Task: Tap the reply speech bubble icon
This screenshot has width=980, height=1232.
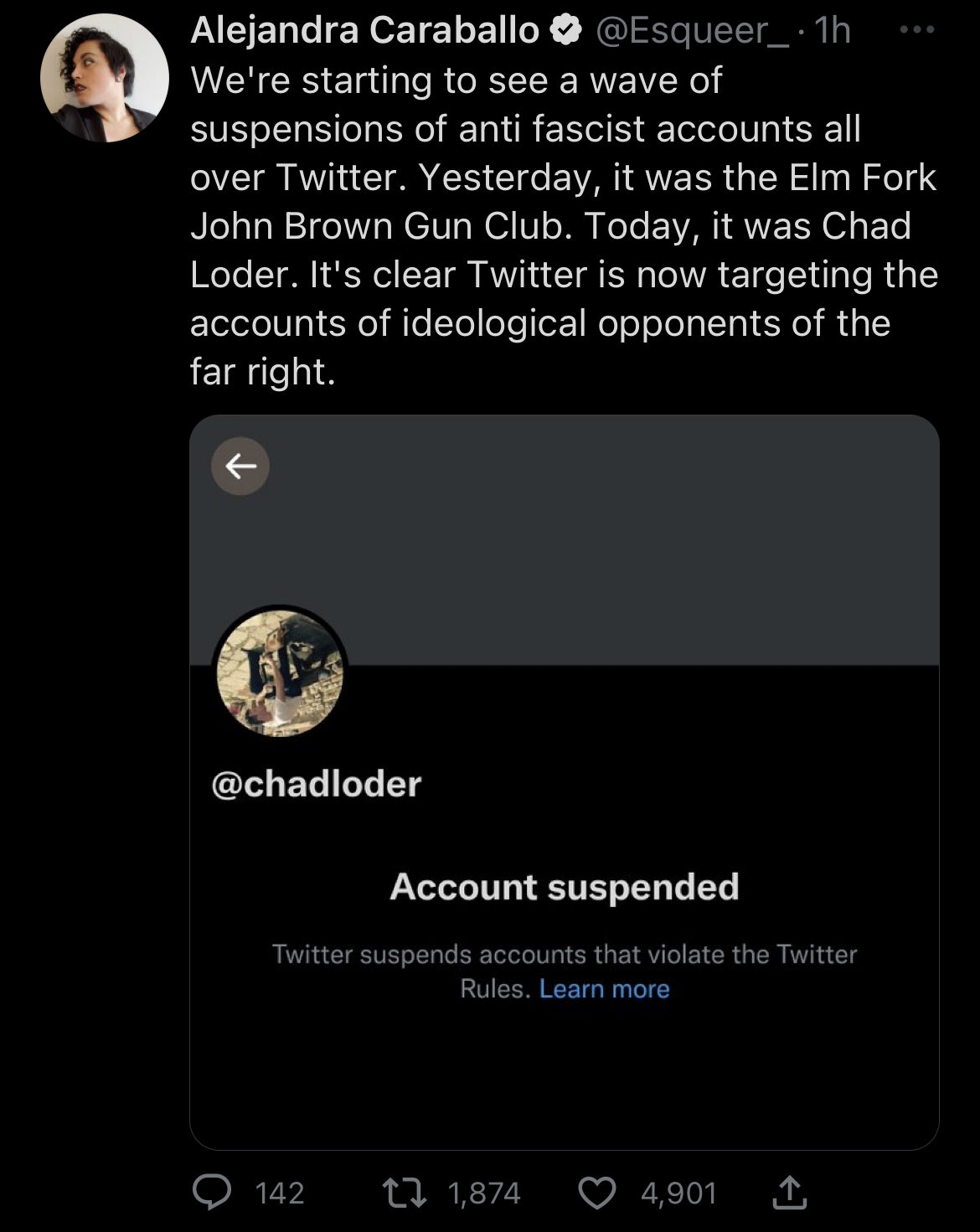Action: pyautogui.click(x=212, y=1192)
